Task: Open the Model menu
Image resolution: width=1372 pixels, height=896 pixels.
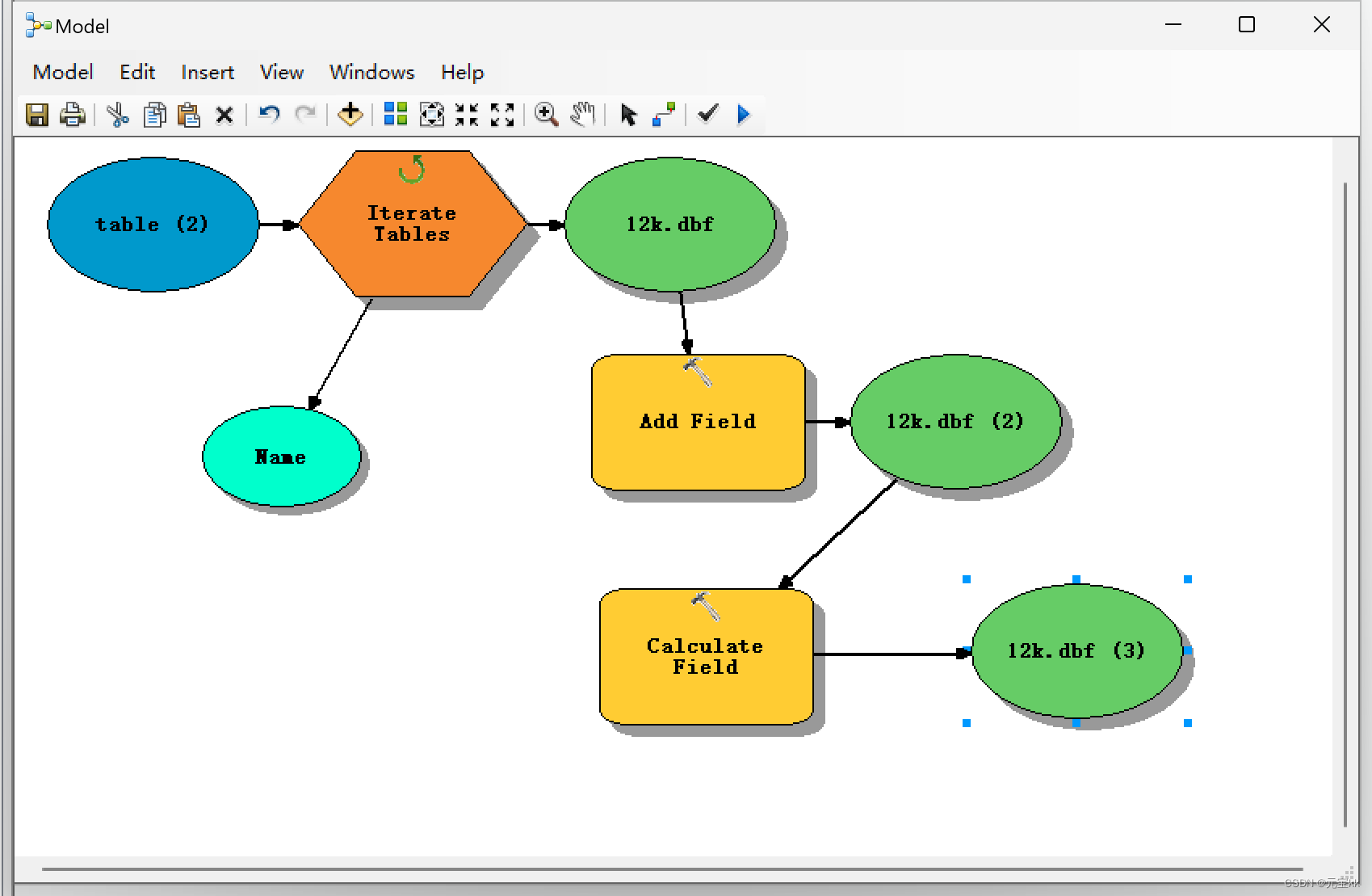Action: pos(63,72)
